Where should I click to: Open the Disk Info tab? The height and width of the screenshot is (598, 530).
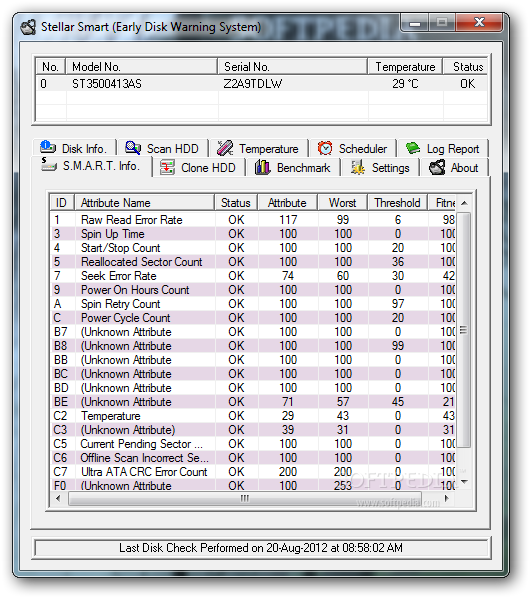point(74,148)
